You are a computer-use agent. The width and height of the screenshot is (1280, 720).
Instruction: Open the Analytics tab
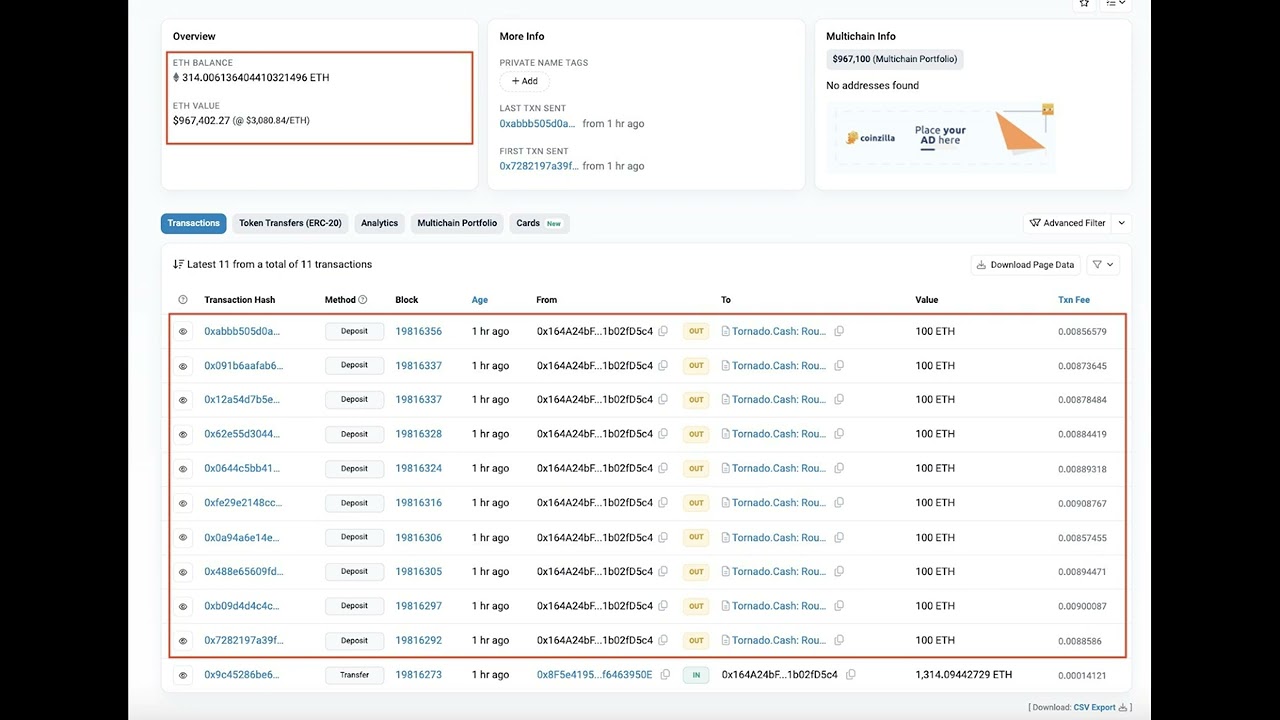pos(379,223)
